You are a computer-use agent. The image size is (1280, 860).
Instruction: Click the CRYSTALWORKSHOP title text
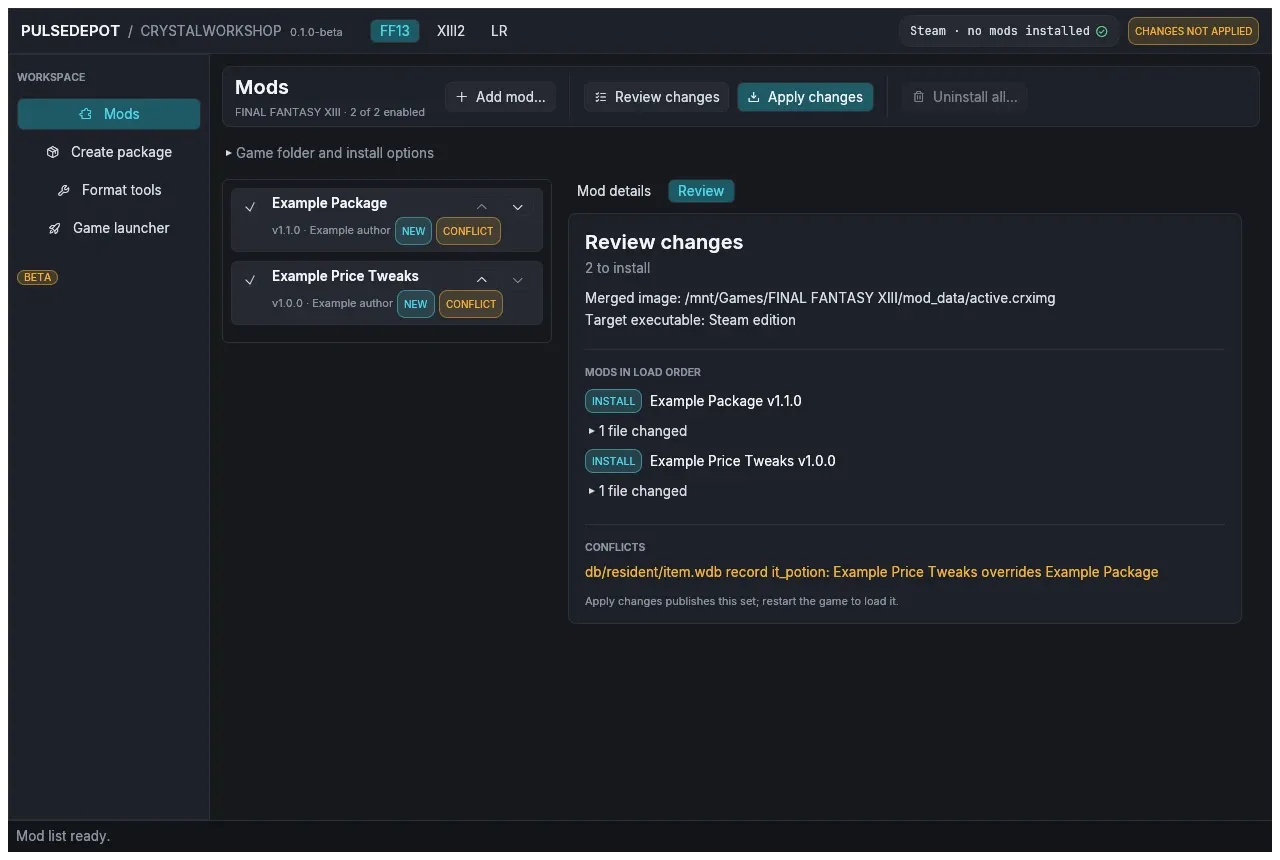[211, 31]
